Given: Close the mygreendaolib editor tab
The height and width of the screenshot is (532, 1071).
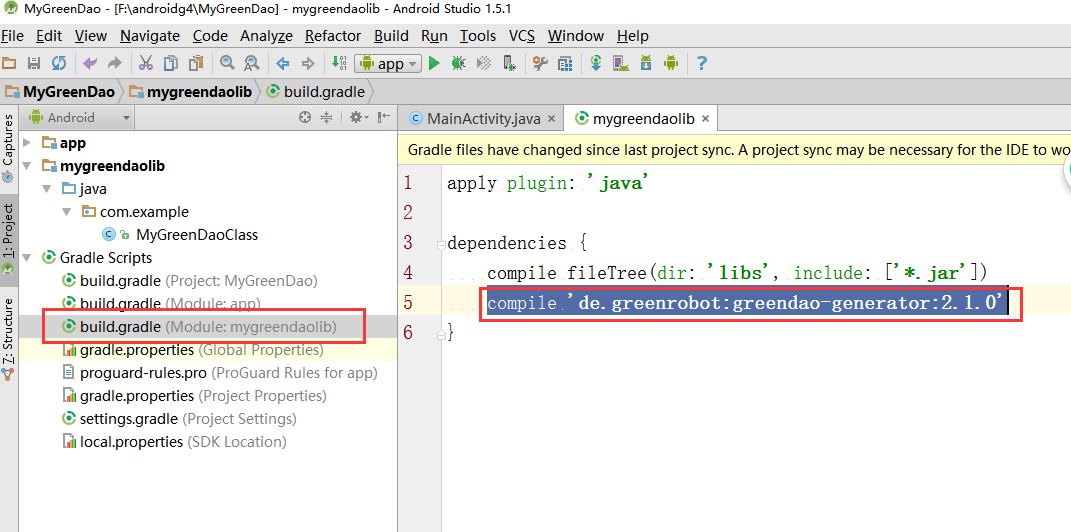Looking at the screenshot, I should pos(706,119).
